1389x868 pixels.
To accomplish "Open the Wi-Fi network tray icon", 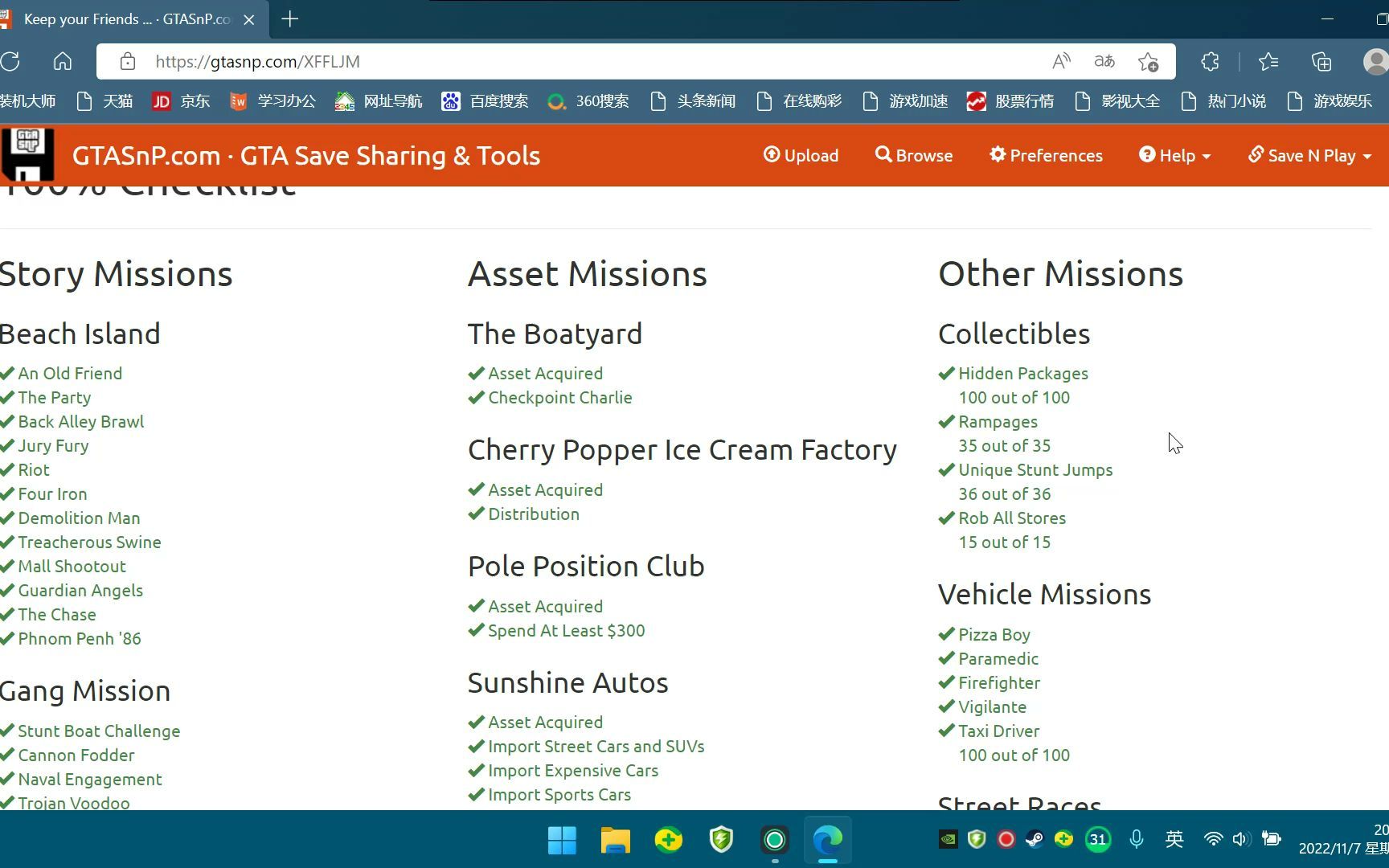I will [1213, 840].
